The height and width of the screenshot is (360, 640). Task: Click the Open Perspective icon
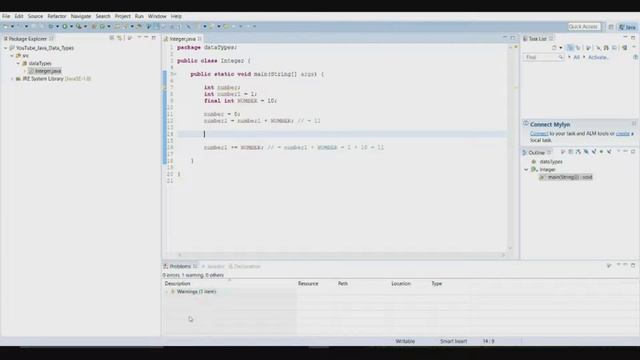click(x=611, y=27)
